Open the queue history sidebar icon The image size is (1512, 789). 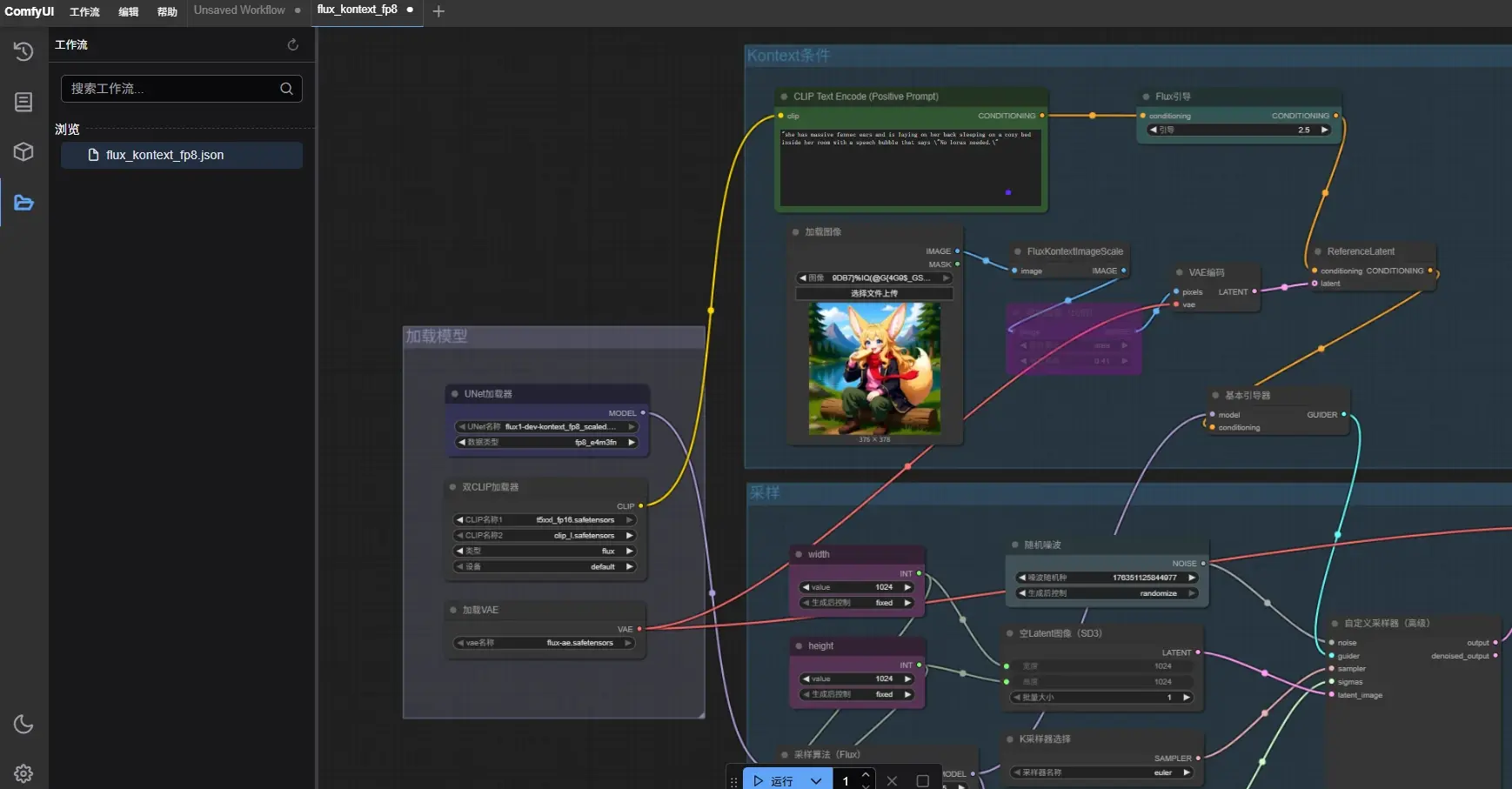tap(23, 51)
